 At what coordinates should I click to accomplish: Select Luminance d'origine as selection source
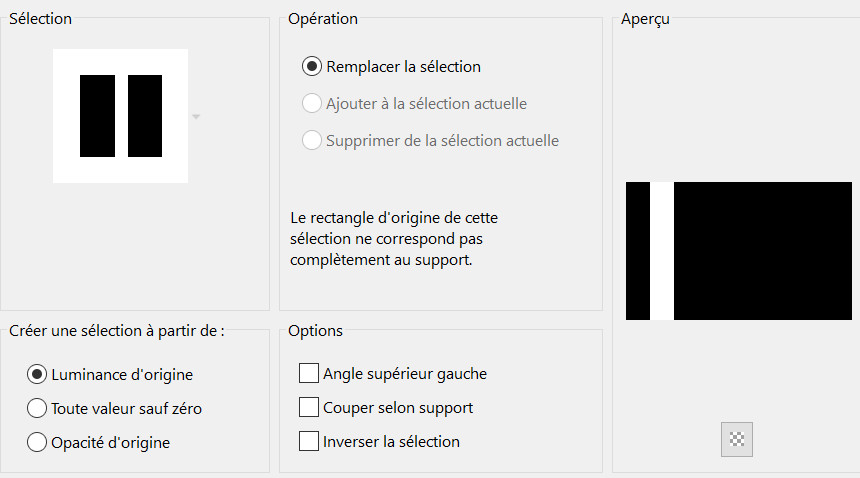point(37,375)
